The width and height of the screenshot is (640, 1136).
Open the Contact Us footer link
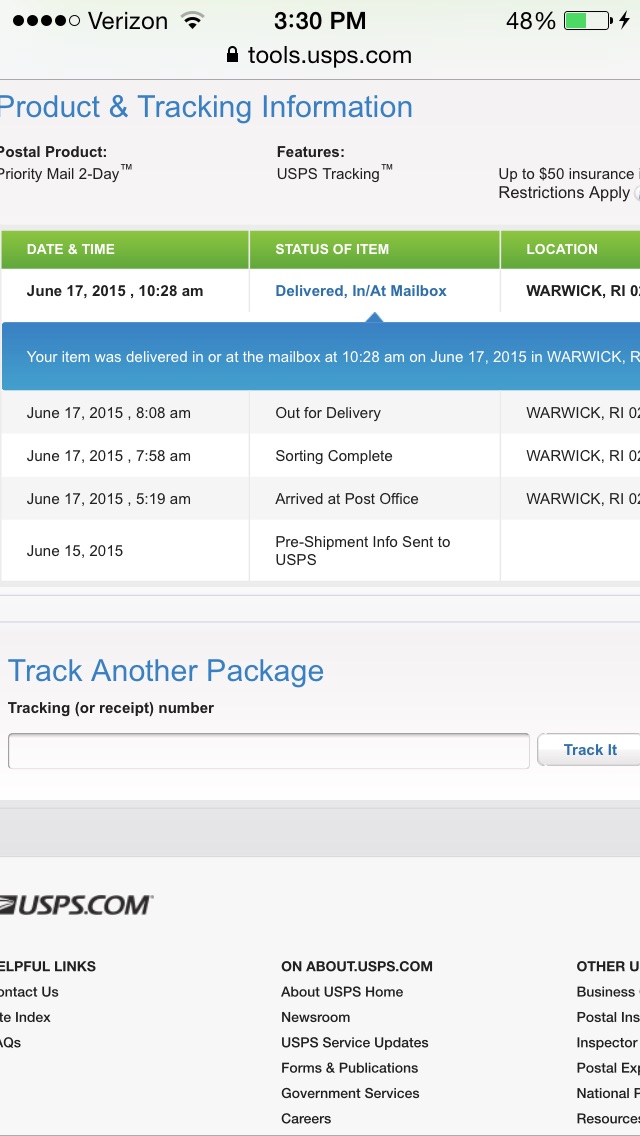tap(29, 992)
